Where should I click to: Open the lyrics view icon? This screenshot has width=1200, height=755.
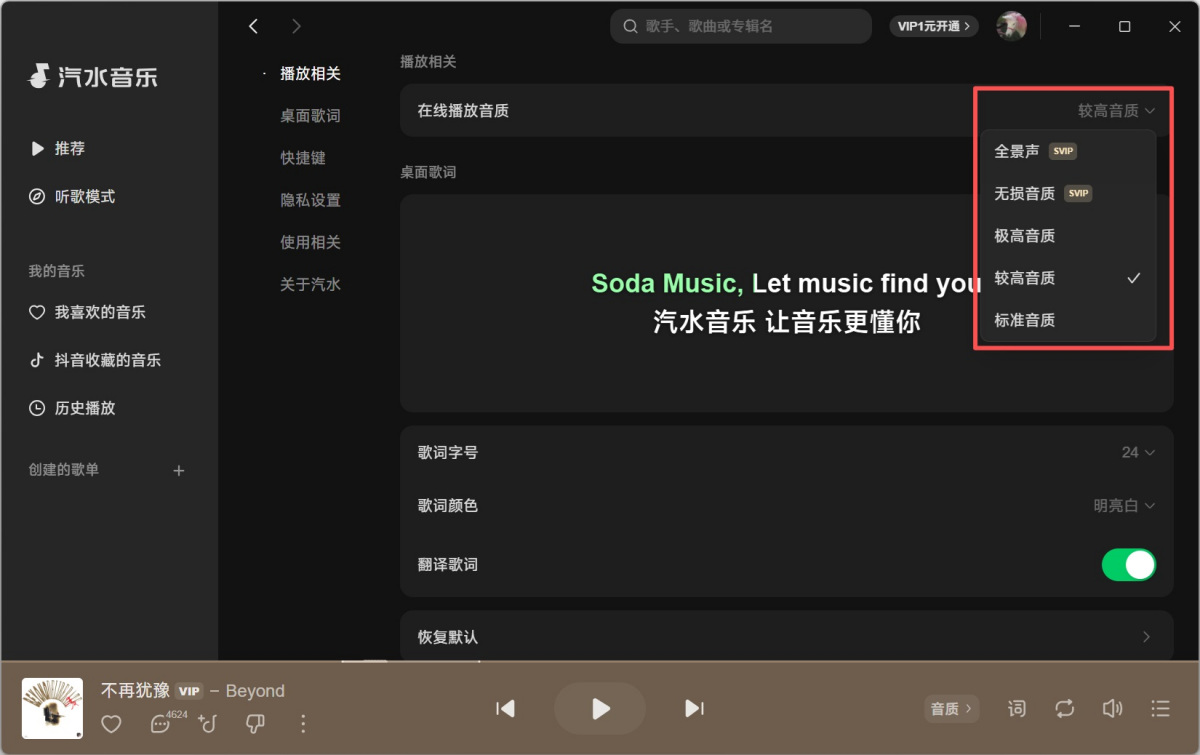pyautogui.click(x=1016, y=709)
